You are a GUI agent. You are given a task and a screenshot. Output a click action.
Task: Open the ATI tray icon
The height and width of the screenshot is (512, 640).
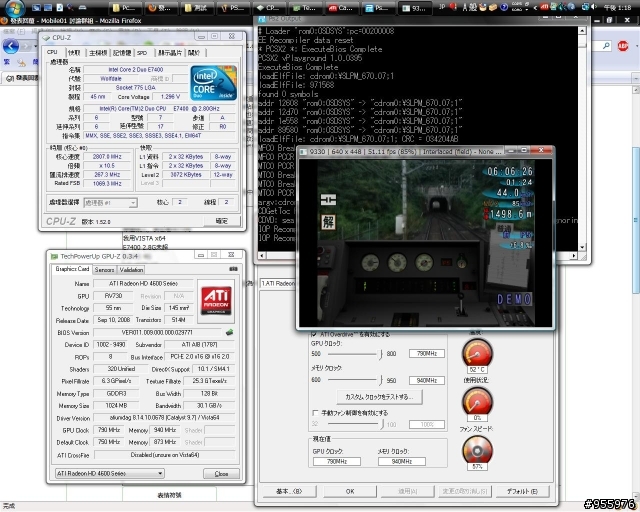pos(544,7)
